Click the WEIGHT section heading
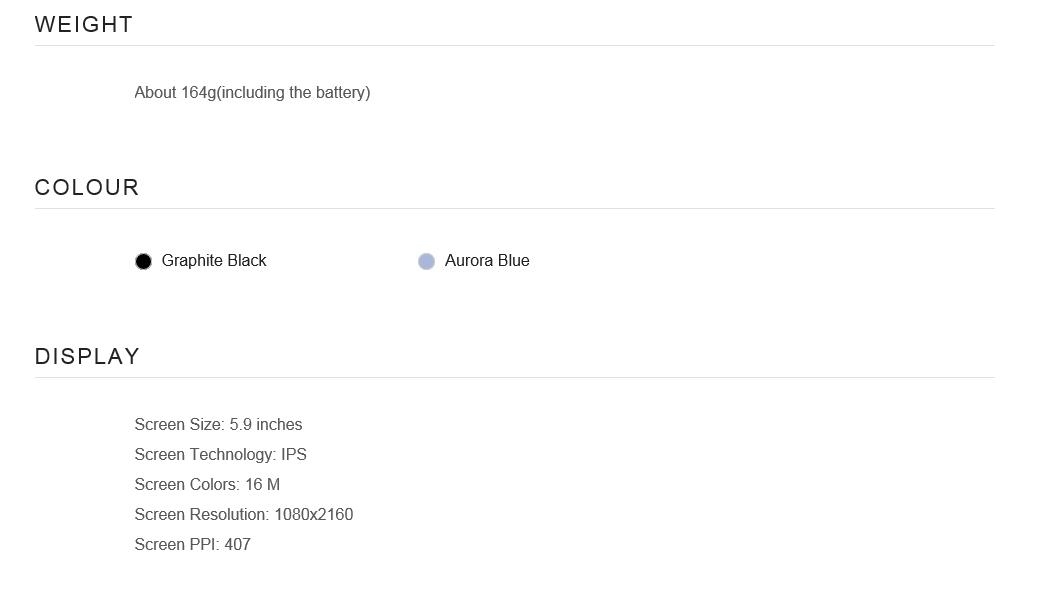The height and width of the screenshot is (594, 1040). click(x=84, y=25)
